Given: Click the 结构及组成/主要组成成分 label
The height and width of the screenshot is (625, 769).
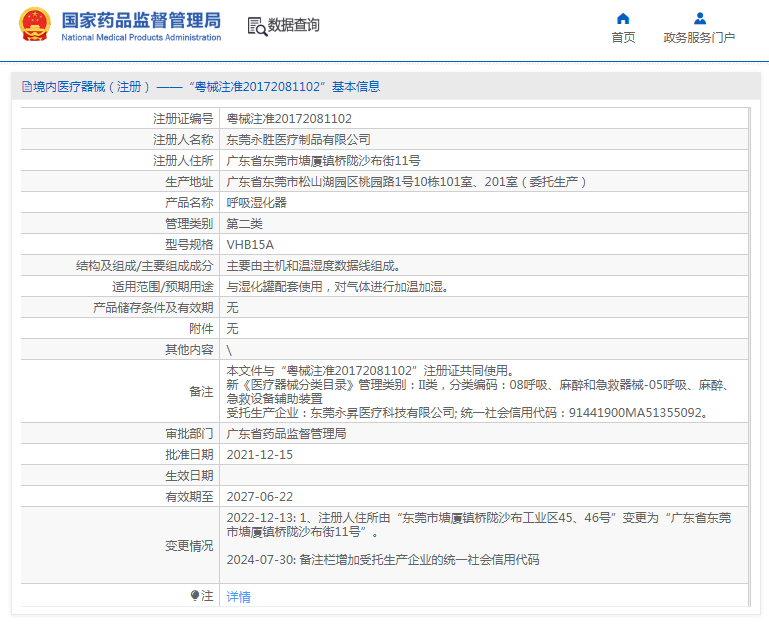Looking at the screenshot, I should click(x=145, y=266).
